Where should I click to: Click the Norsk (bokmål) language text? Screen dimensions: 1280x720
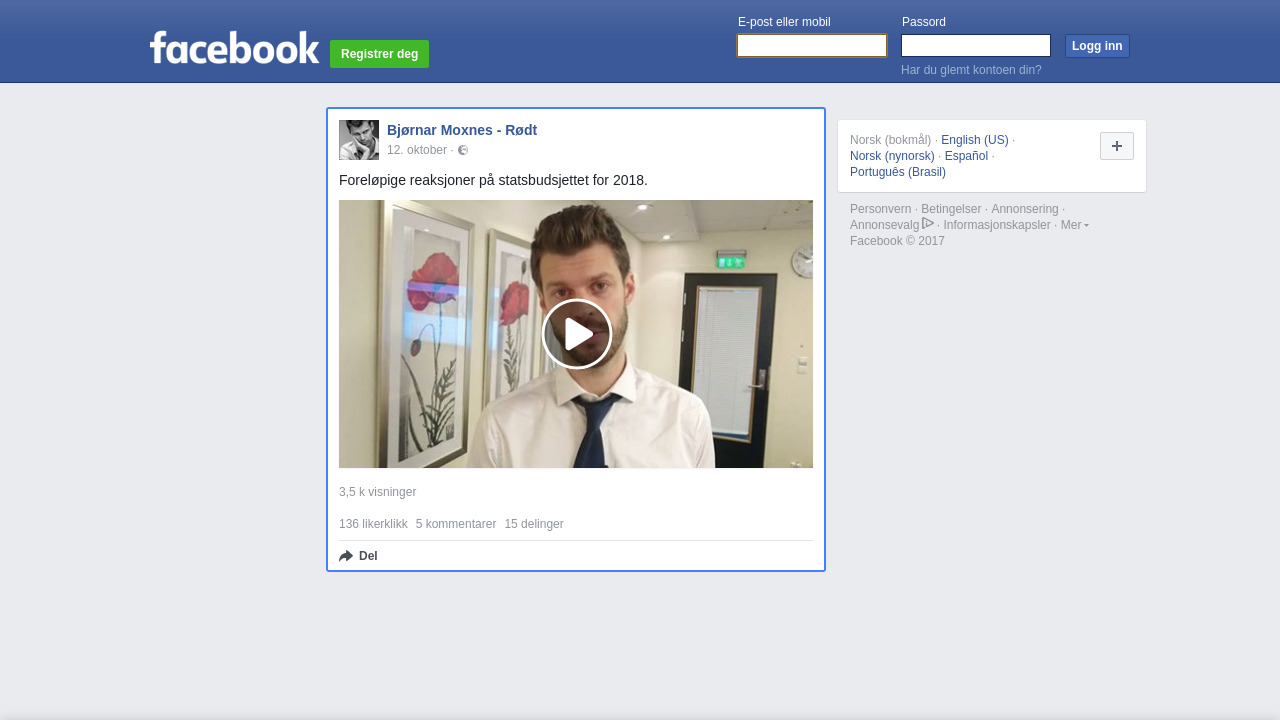(890, 140)
